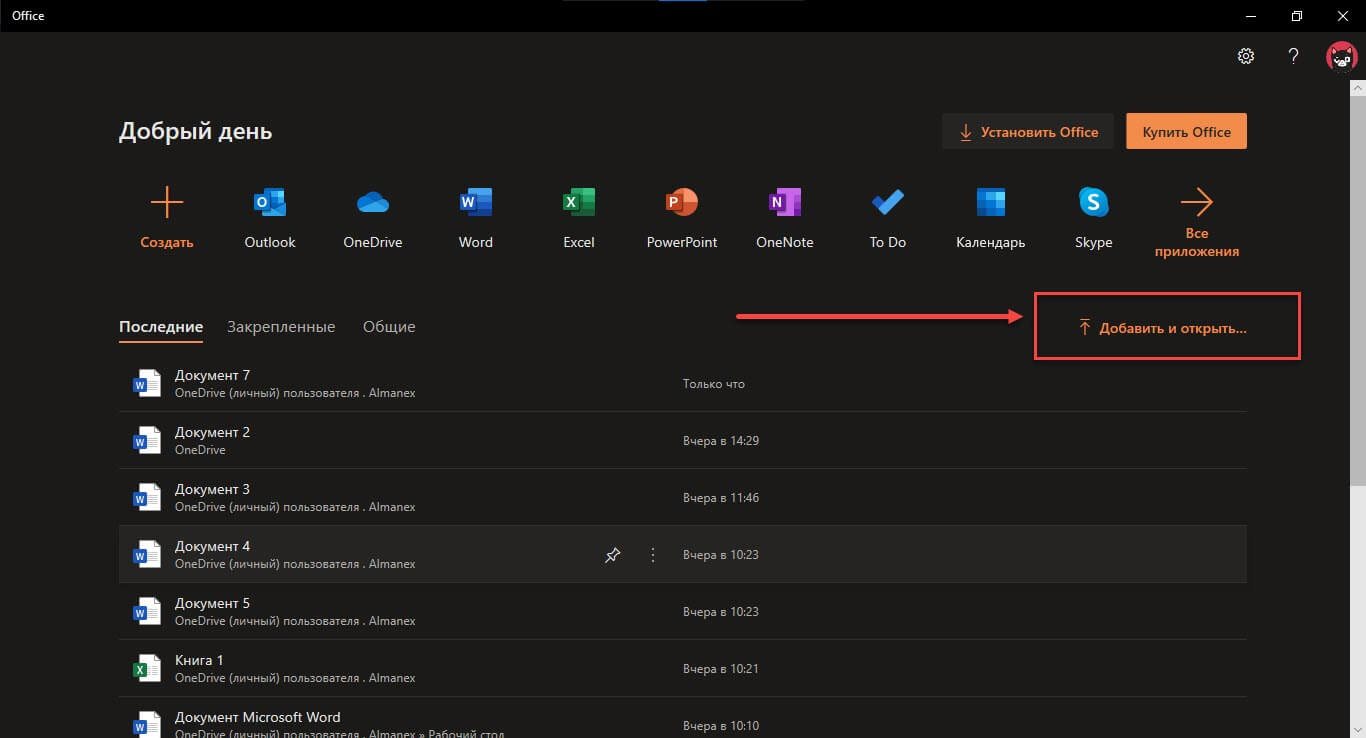The image size is (1366, 738).
Task: Launch the To Do app
Action: tap(888, 203)
